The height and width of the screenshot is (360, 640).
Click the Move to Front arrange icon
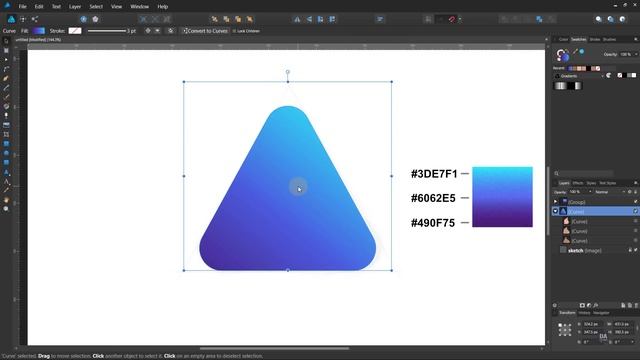point(250,19)
